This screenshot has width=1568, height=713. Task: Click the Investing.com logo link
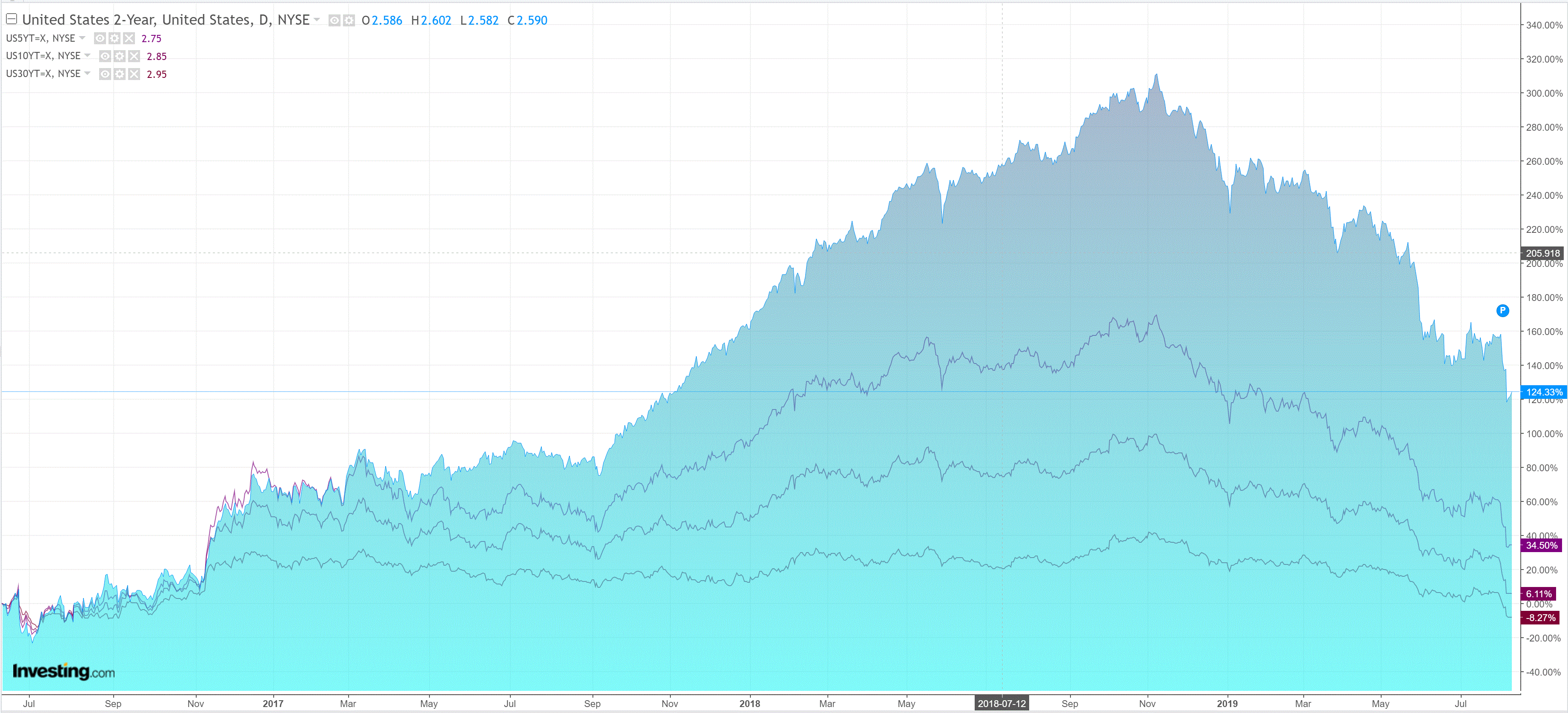click(63, 671)
